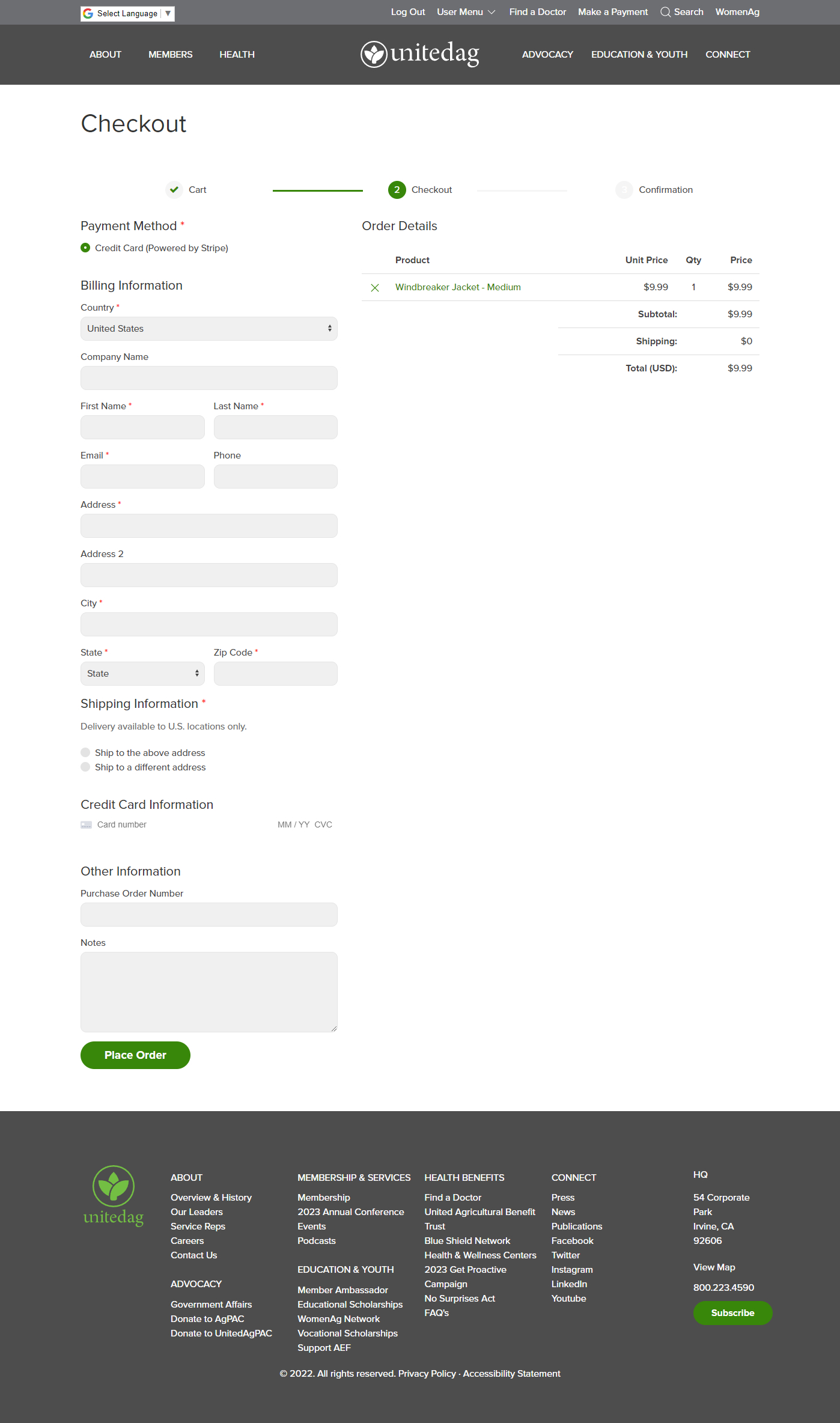Remove Windbreaker Jacket with the X icon
The image size is (840, 1423).
(375, 288)
